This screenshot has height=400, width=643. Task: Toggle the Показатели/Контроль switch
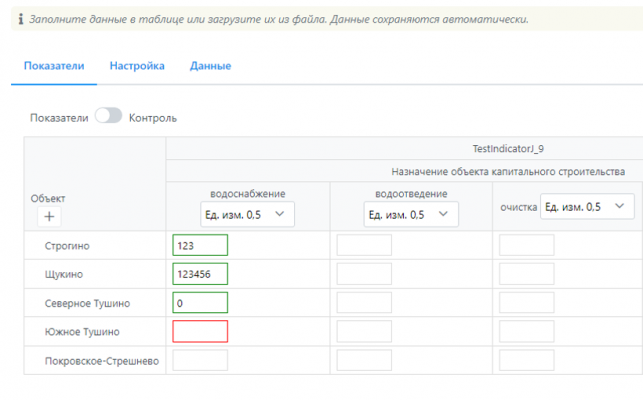108,117
